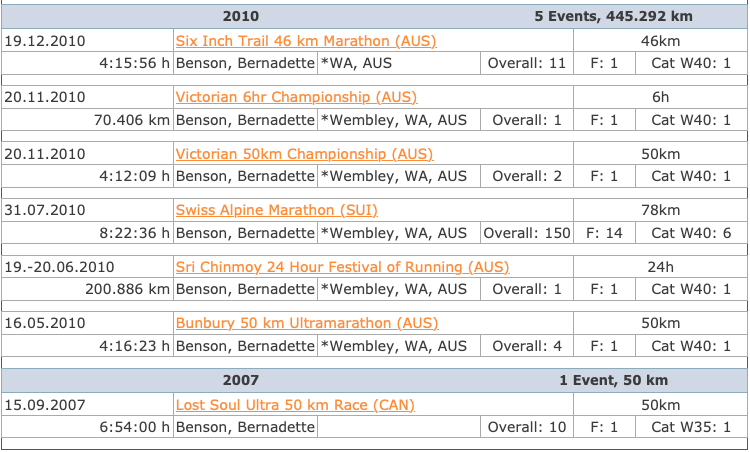Select the Overall: 150 ranking cell
Screen dimensions: 750x452
tap(527, 233)
